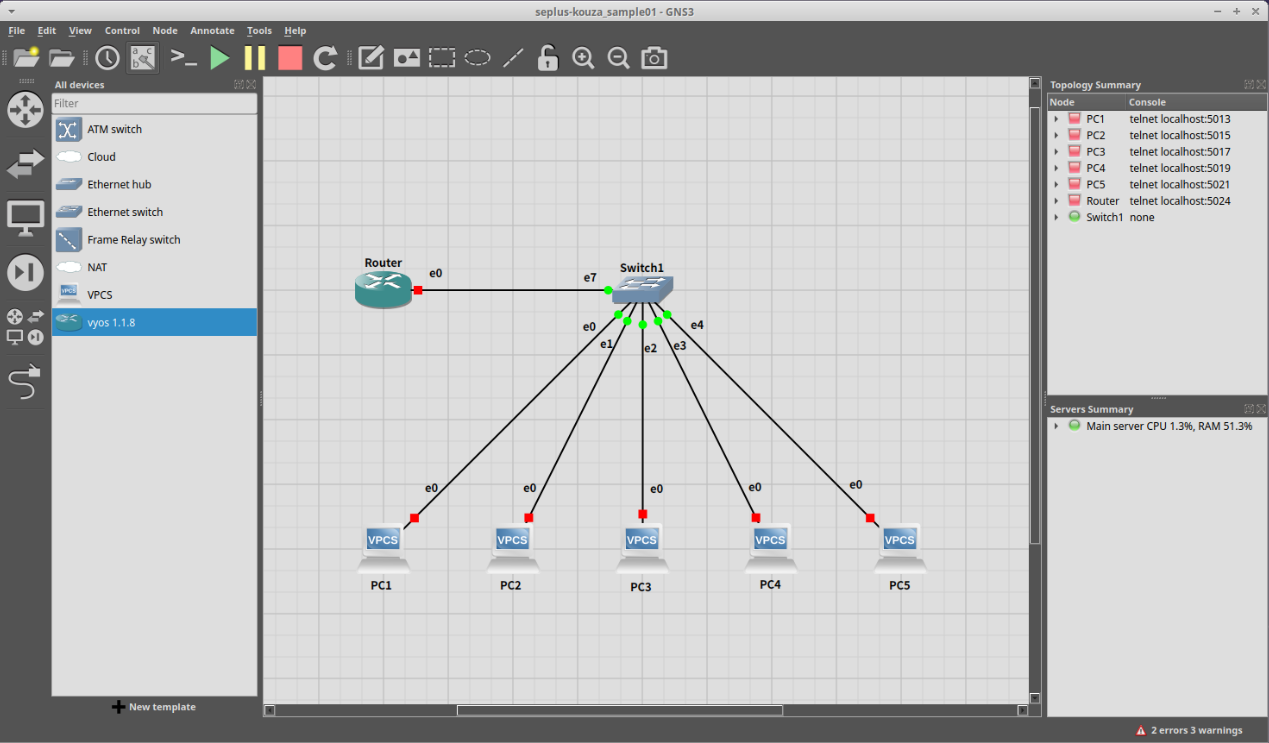
Task: Select the draw ellipse tool
Action: pos(478,58)
